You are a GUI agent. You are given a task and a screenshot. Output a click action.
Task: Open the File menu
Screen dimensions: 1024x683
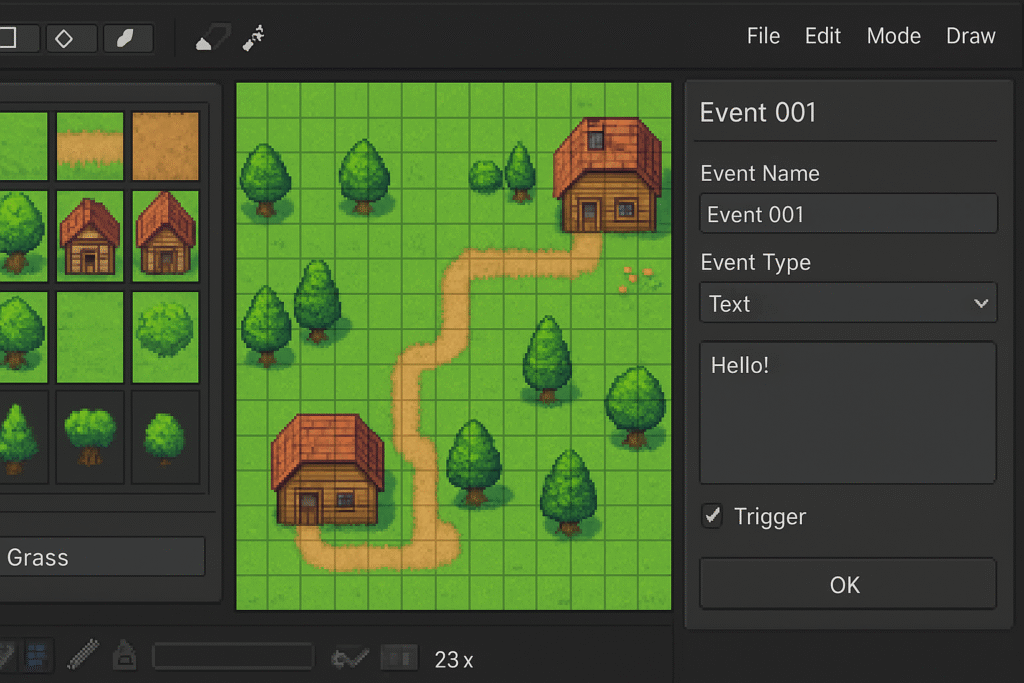click(763, 35)
